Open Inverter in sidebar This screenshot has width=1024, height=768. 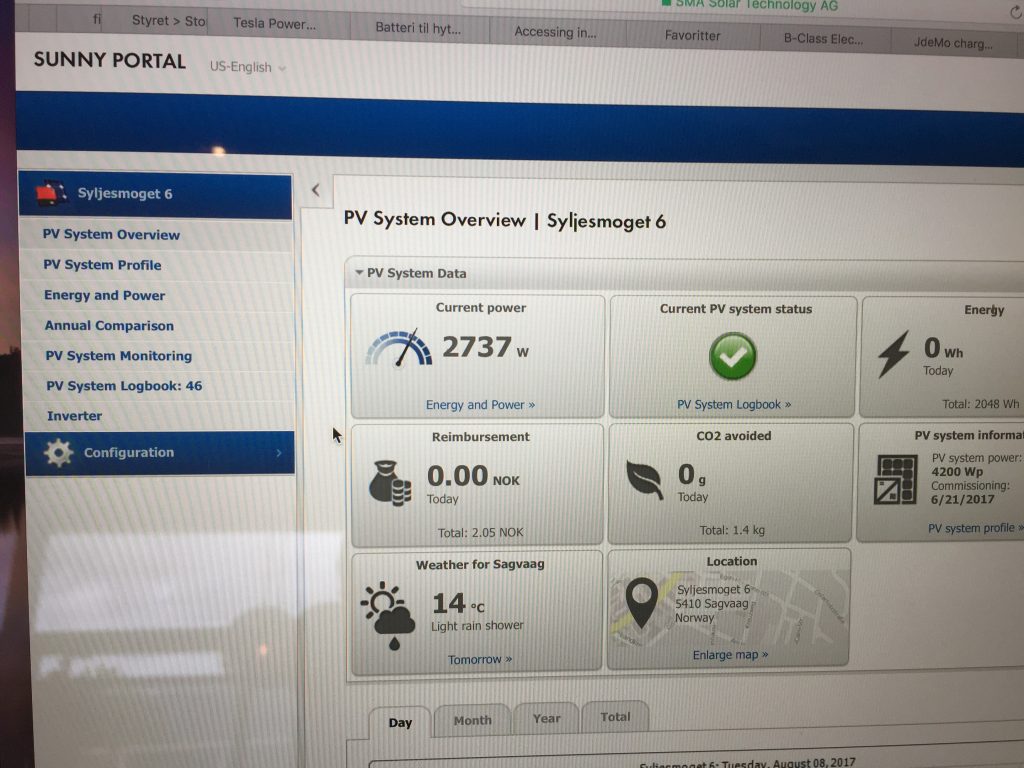click(x=74, y=415)
